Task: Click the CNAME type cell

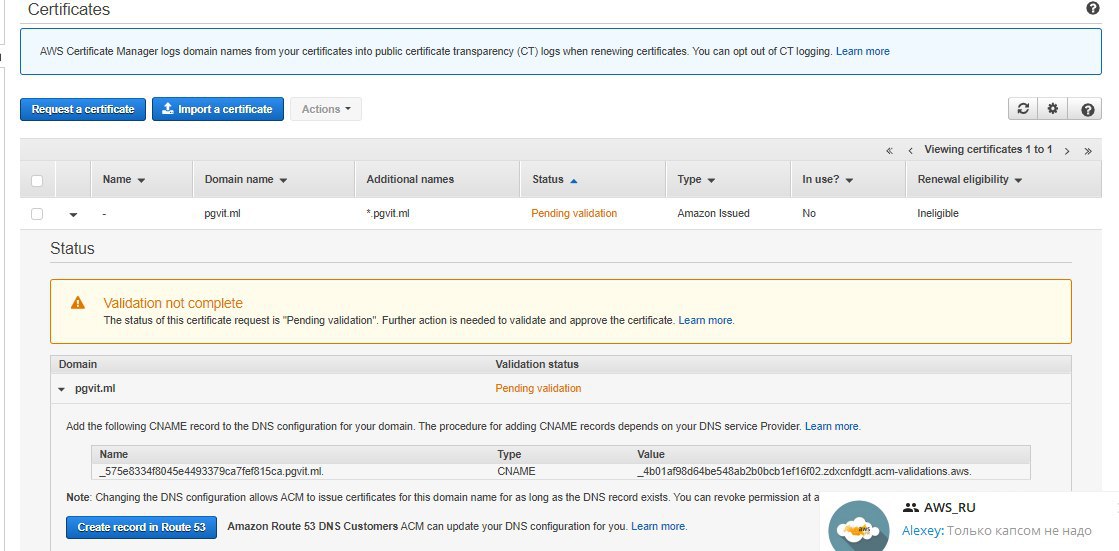Action: tap(516, 472)
